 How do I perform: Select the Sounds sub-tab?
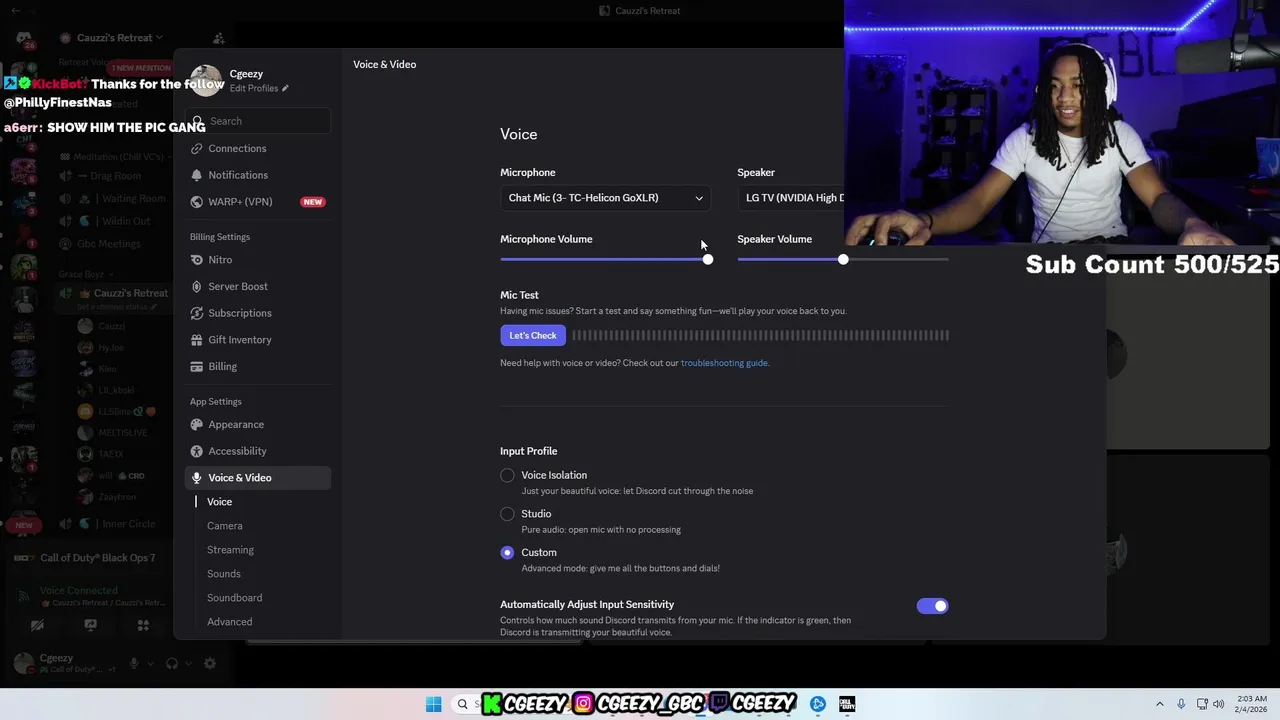click(x=224, y=574)
